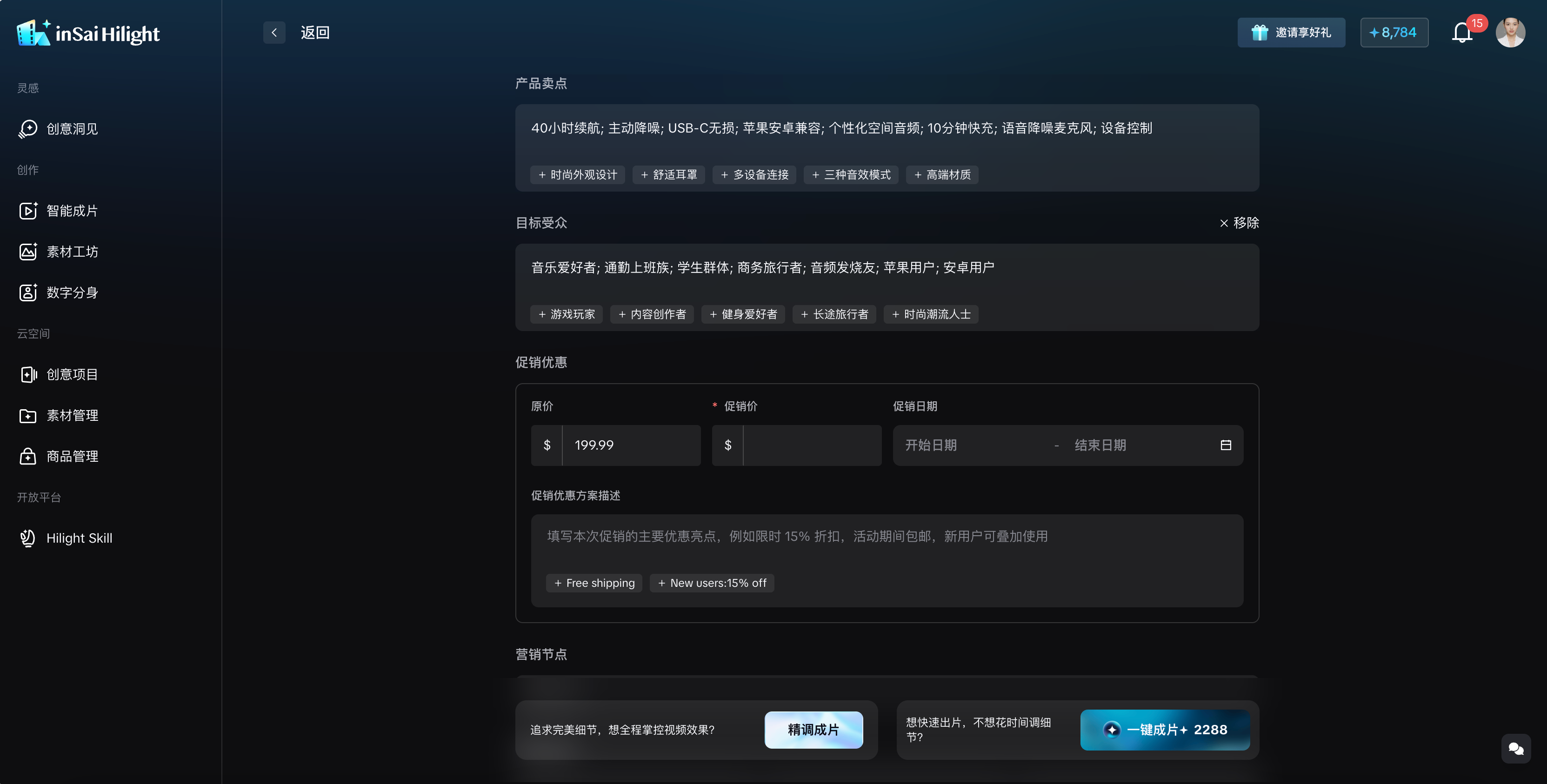Click the 结束日期 date field

coord(1141,445)
